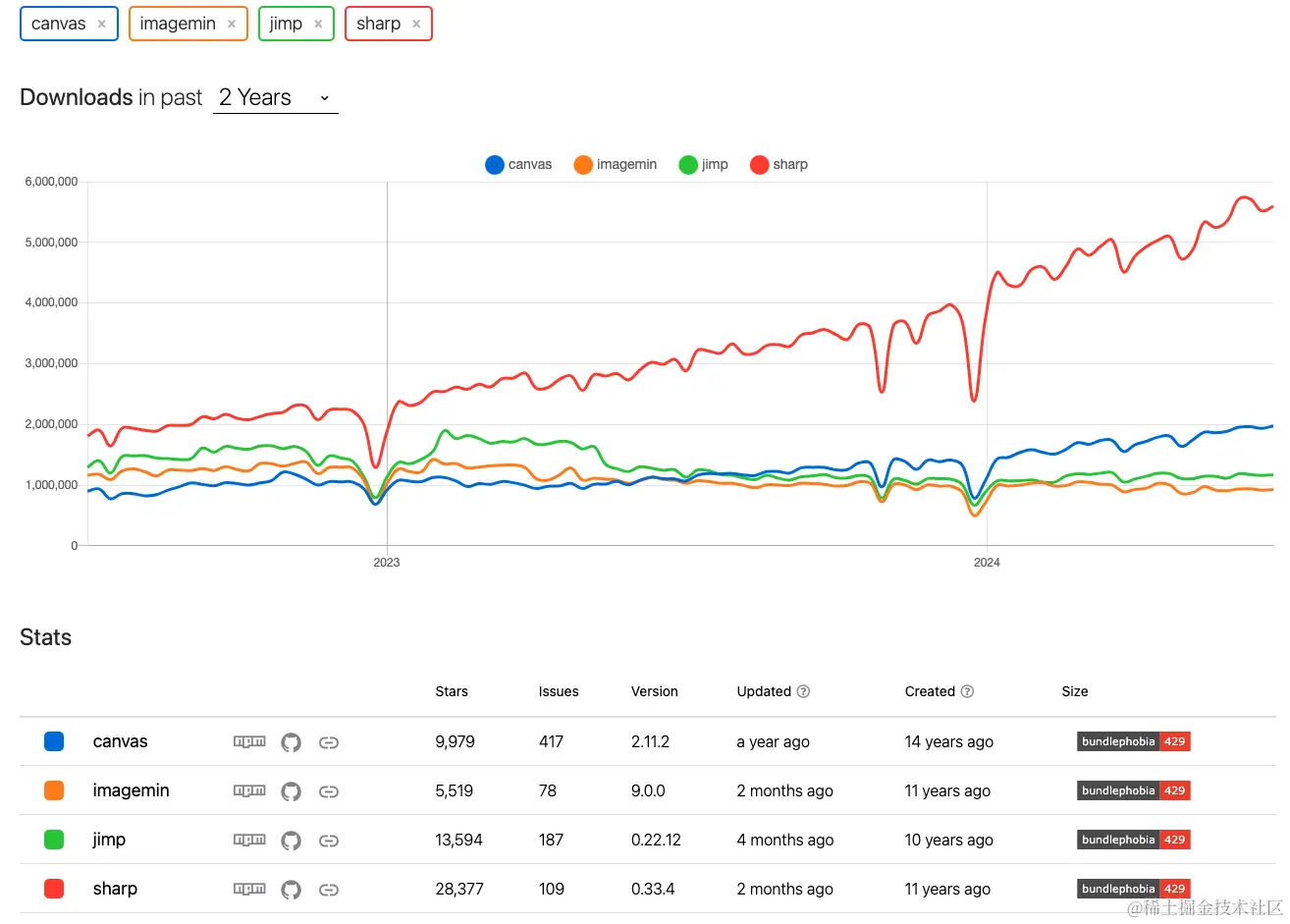Open npm page for jimp

[x=249, y=840]
